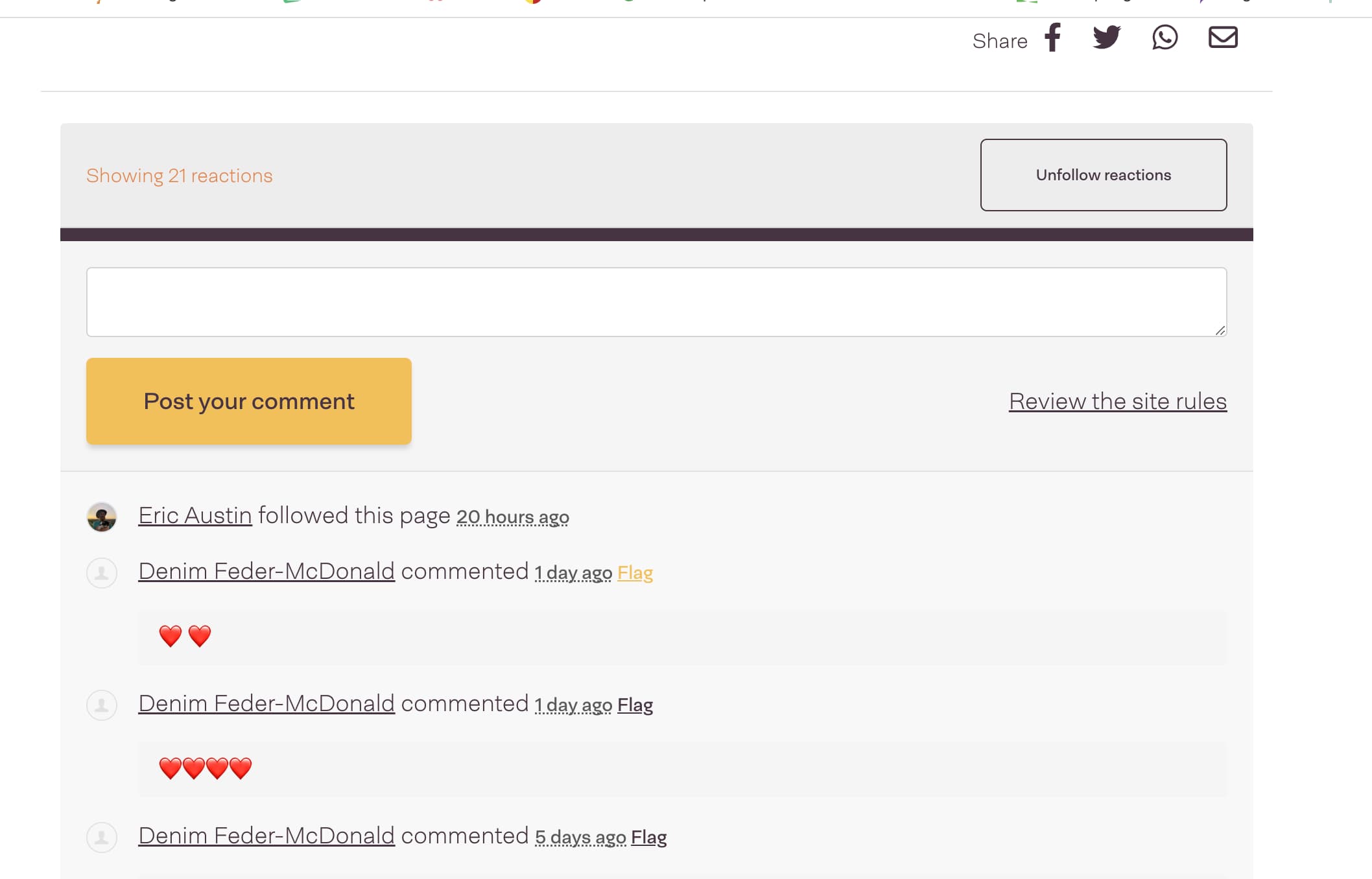Click avatar beside first Denim Feder-McDonald comment
The width and height of the screenshot is (1372, 879).
[x=102, y=573]
